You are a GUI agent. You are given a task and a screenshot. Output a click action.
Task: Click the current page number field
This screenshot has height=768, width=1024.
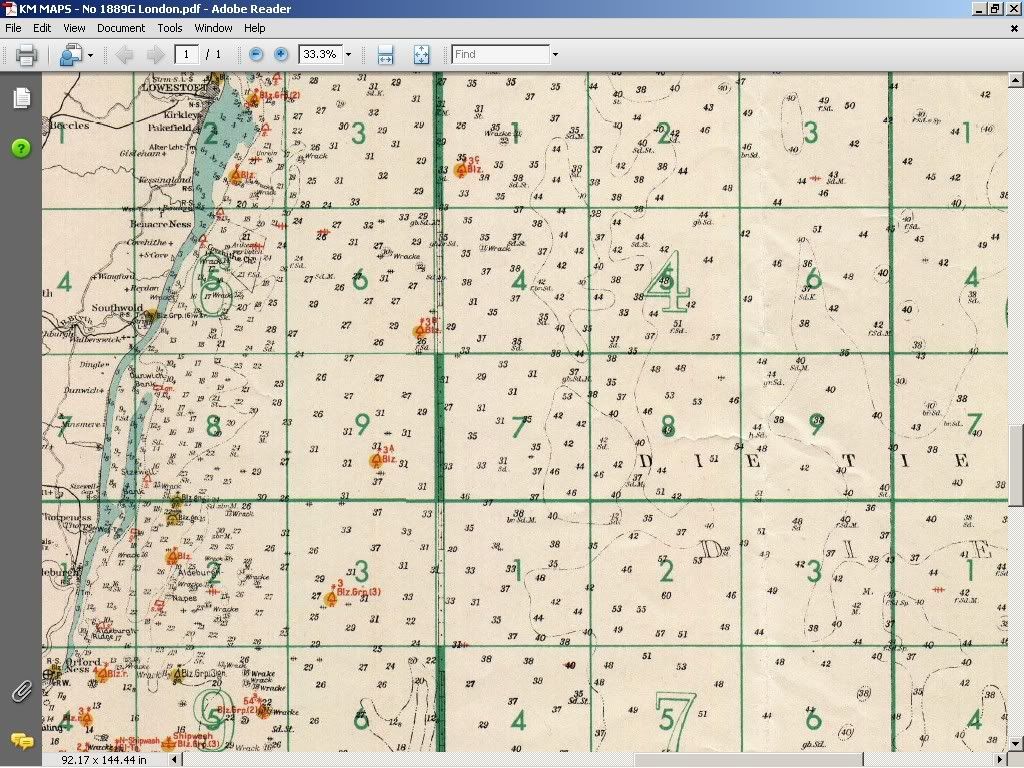[187, 54]
